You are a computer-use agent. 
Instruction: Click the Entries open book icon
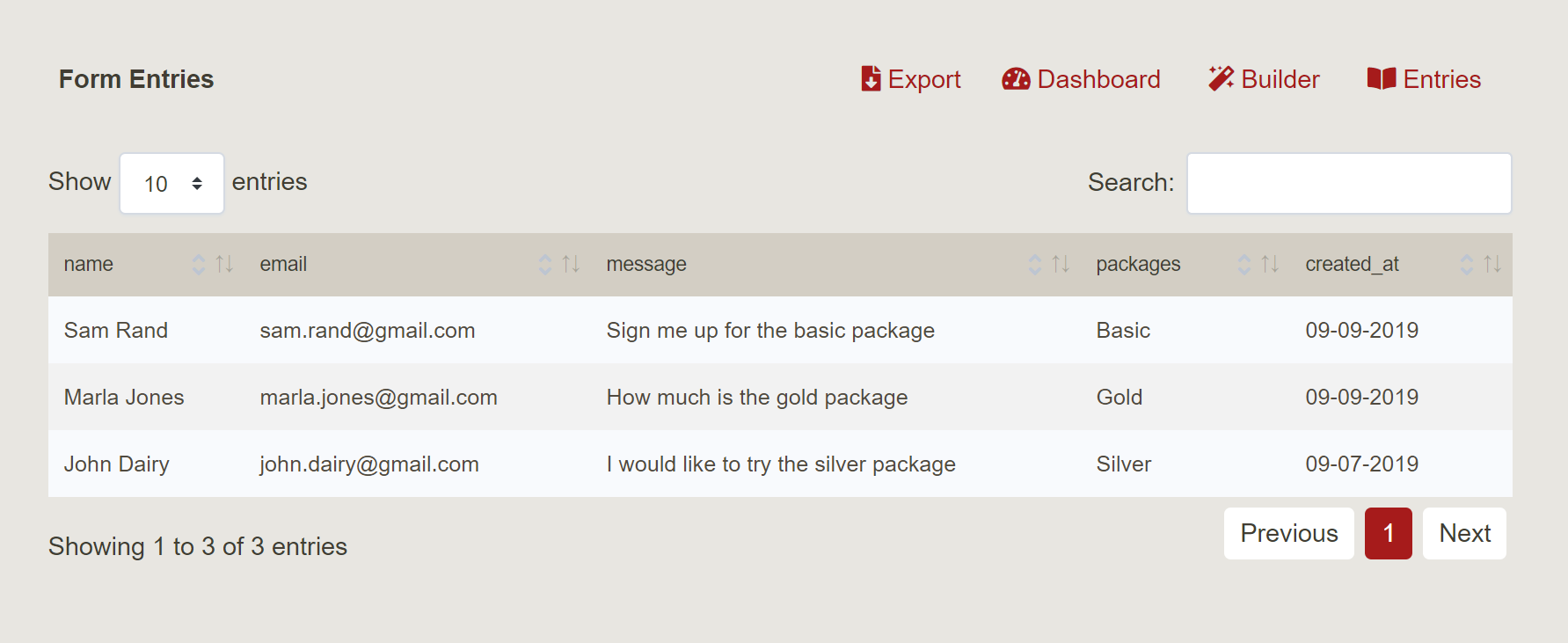1382,79
